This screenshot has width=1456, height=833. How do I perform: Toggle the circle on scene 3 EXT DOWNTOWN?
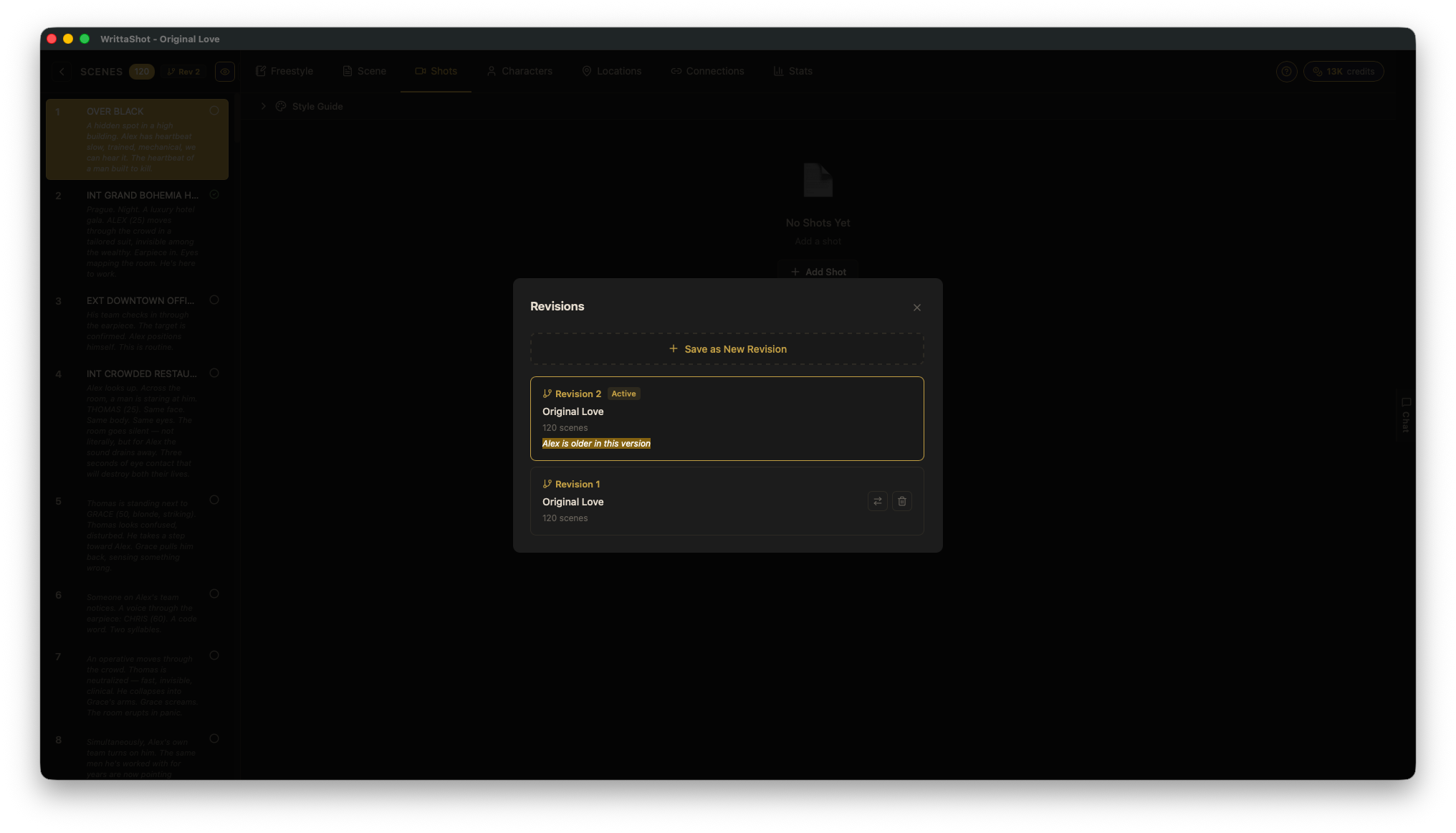214,300
